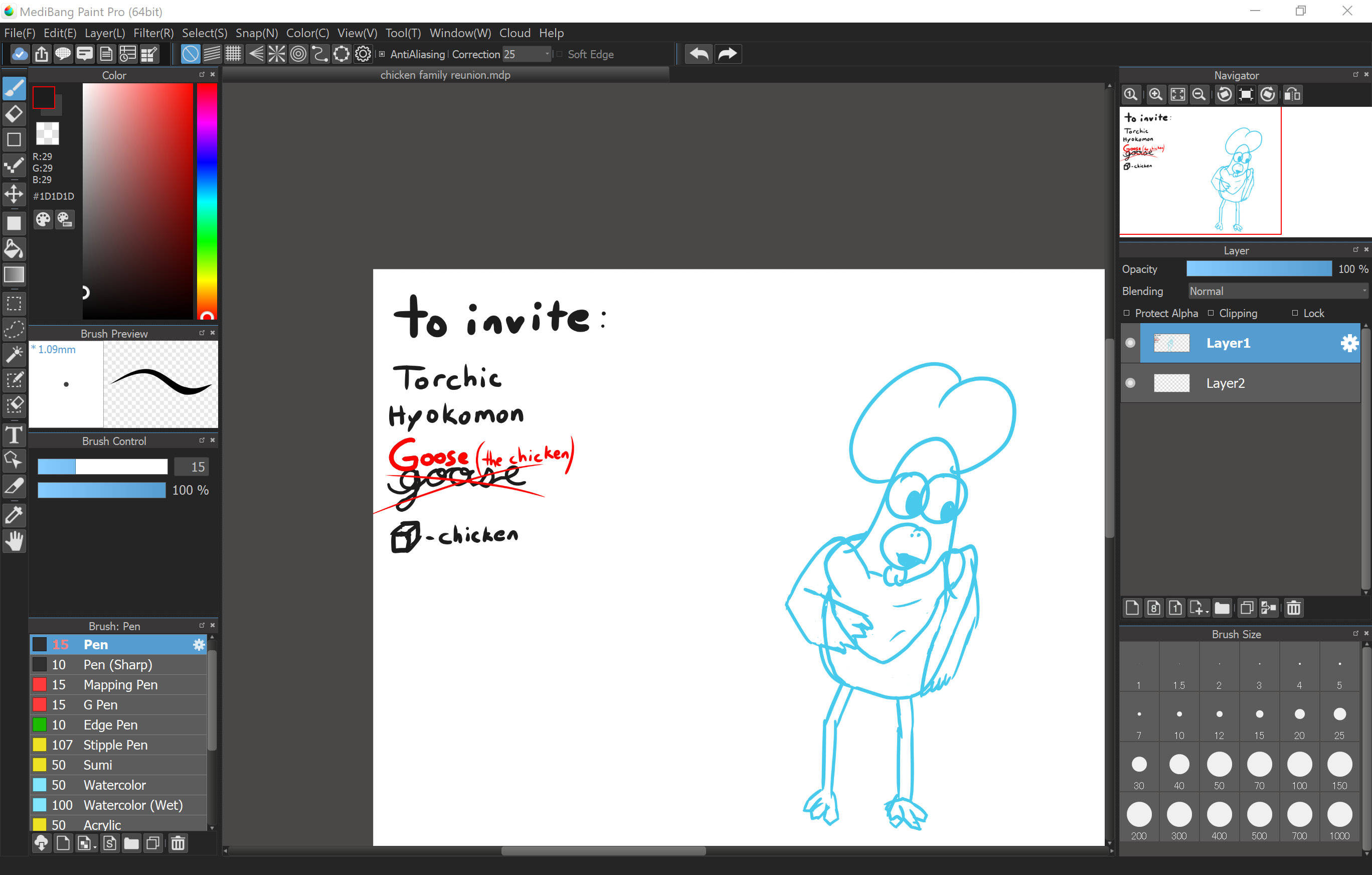The height and width of the screenshot is (875, 1372).
Task: Click the rainbow hue bar
Action: click(x=207, y=201)
